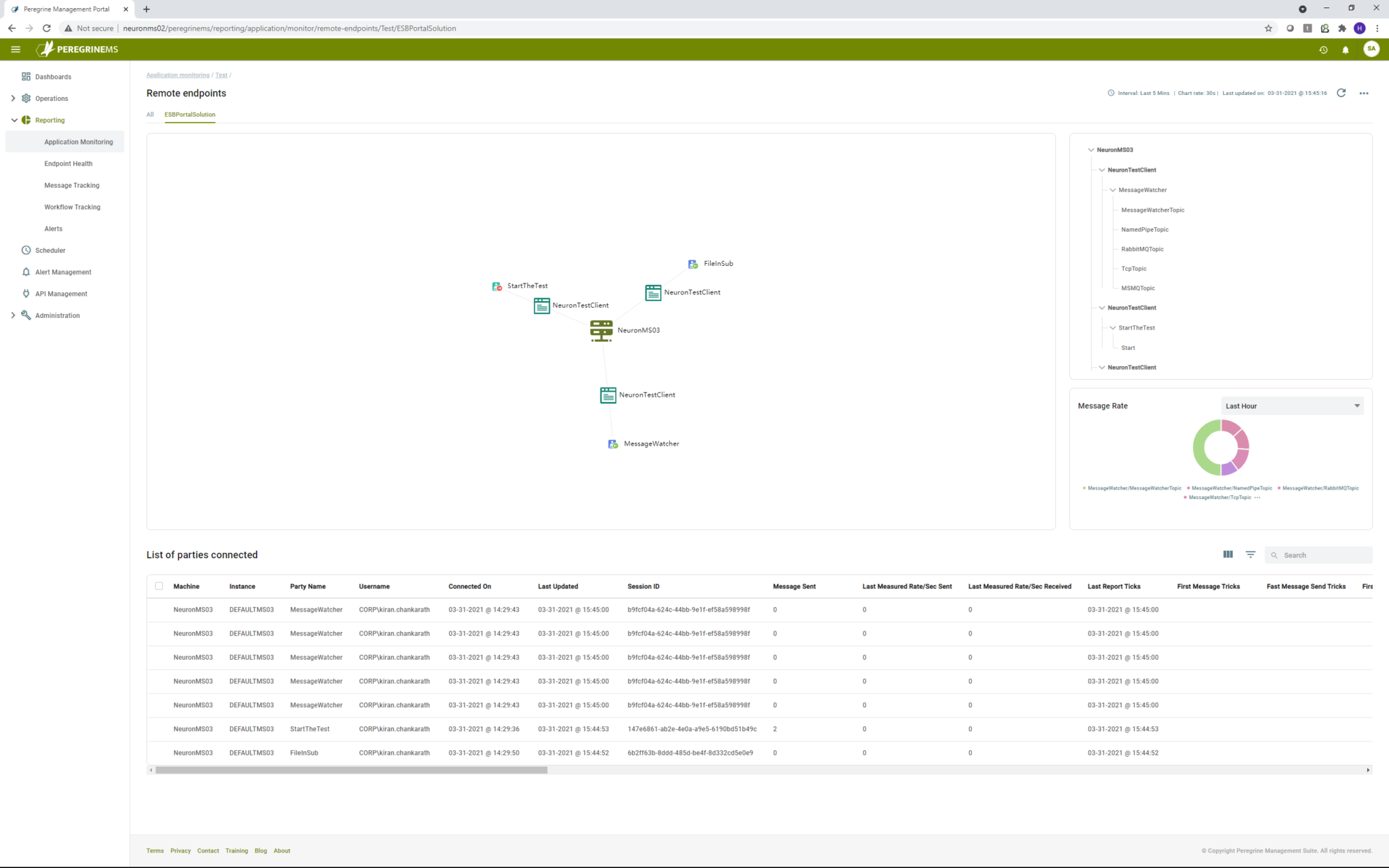The width and height of the screenshot is (1389, 868).
Task: Expand the Administration sidebar section
Action: click(x=13, y=315)
